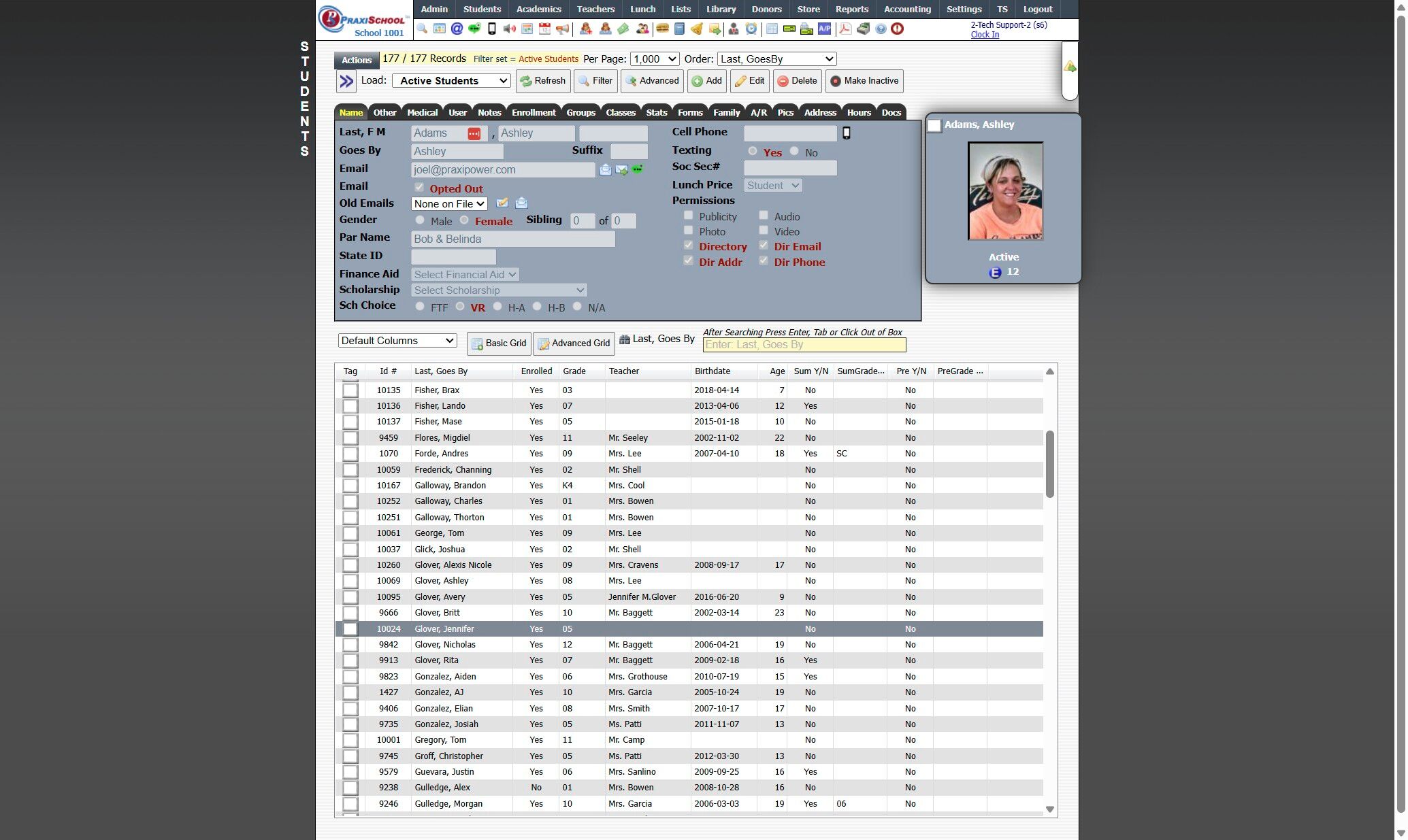The height and width of the screenshot is (840, 1408).
Task: Switch to the Medical tab
Action: click(x=422, y=112)
